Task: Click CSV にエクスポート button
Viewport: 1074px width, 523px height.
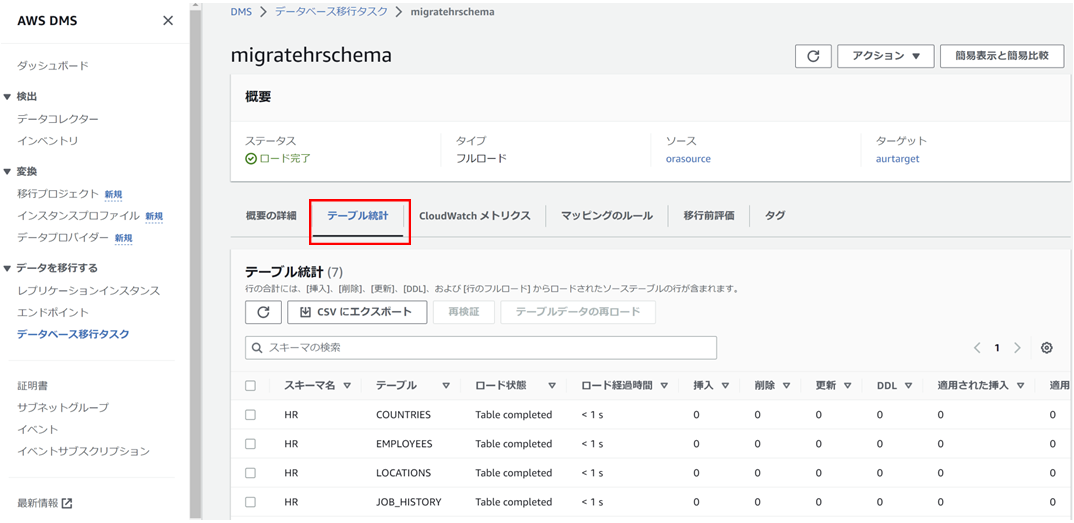Action: point(358,311)
